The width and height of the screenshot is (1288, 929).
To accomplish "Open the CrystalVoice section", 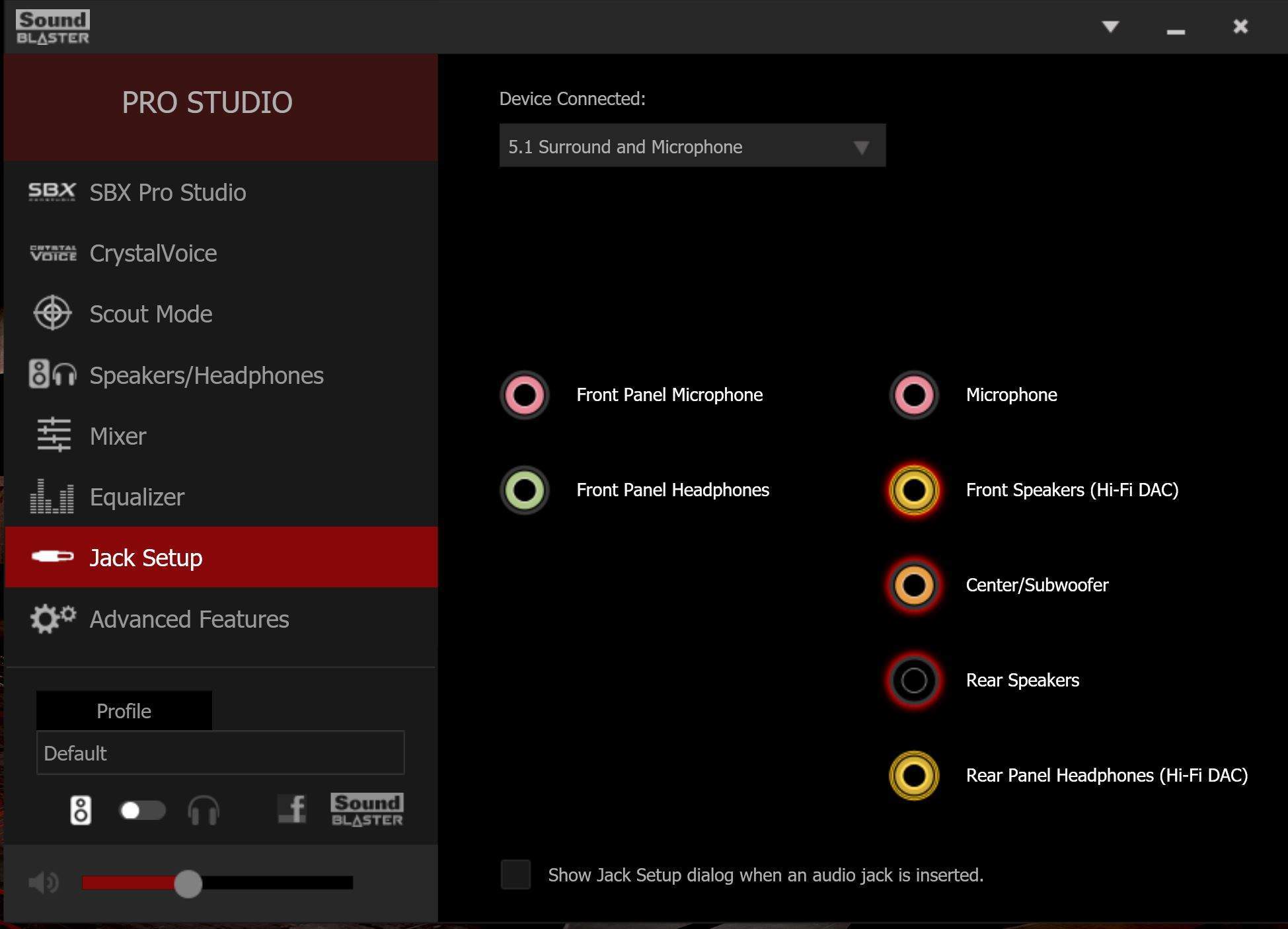I will 221,253.
